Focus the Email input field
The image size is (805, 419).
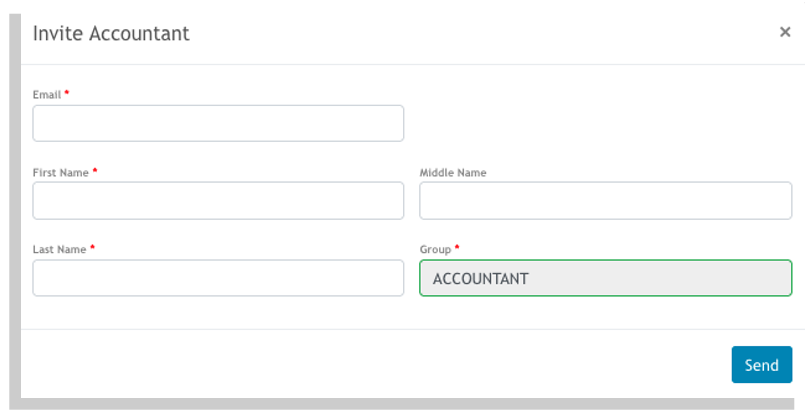pos(218,123)
